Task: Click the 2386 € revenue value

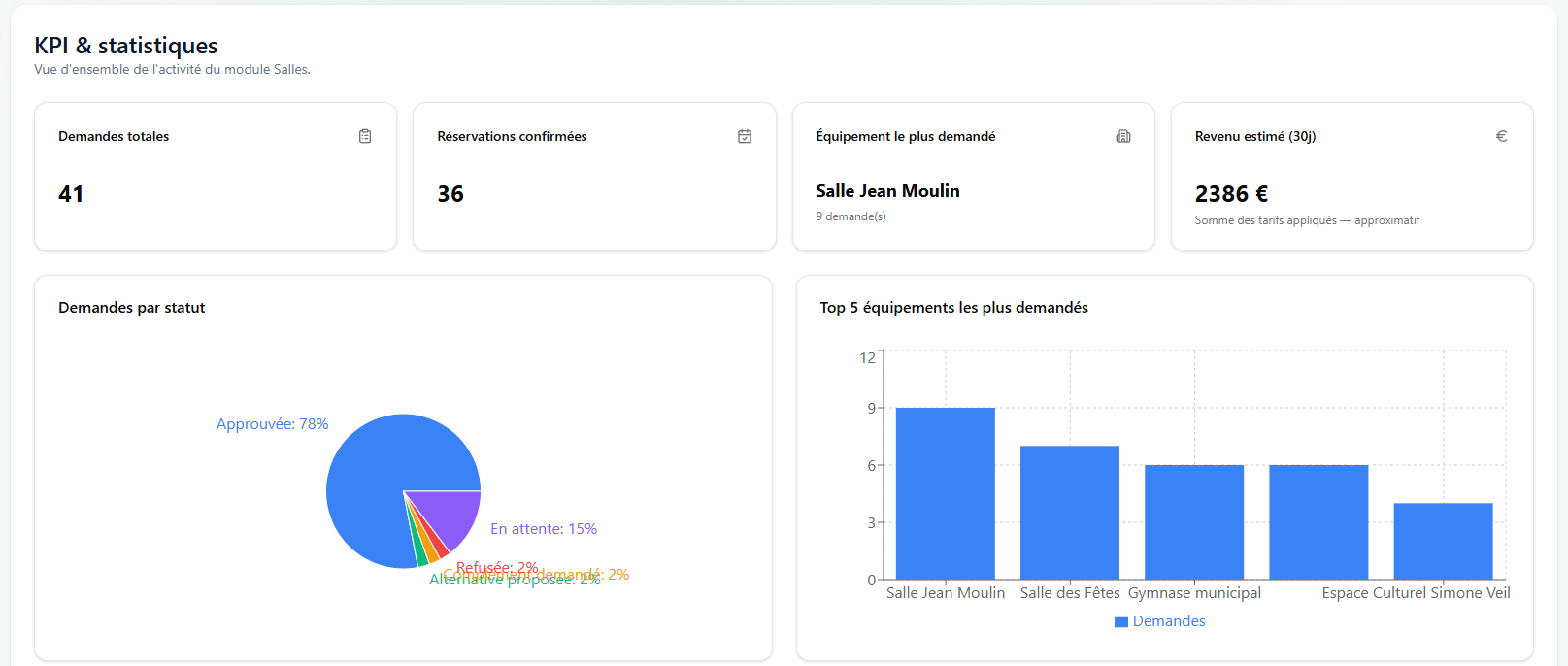Action: pyautogui.click(x=1231, y=194)
